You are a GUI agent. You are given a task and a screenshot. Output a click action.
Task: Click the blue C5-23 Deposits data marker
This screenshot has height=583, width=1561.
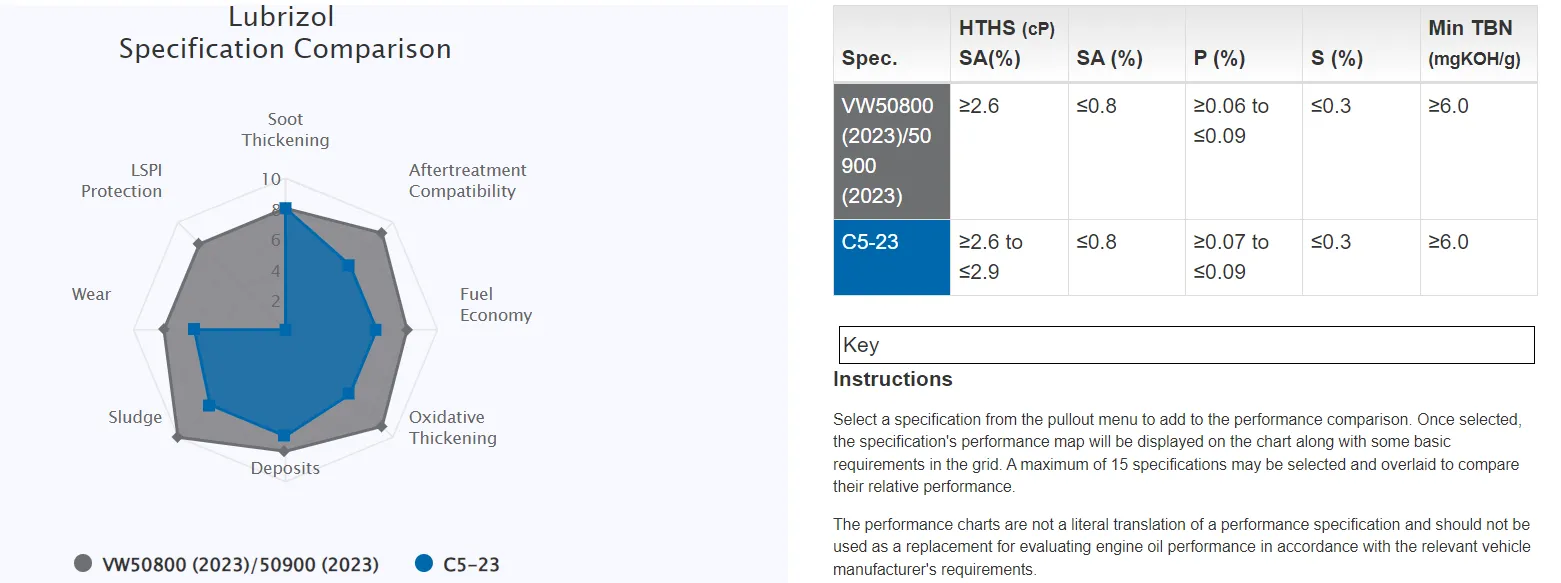pyautogui.click(x=284, y=435)
